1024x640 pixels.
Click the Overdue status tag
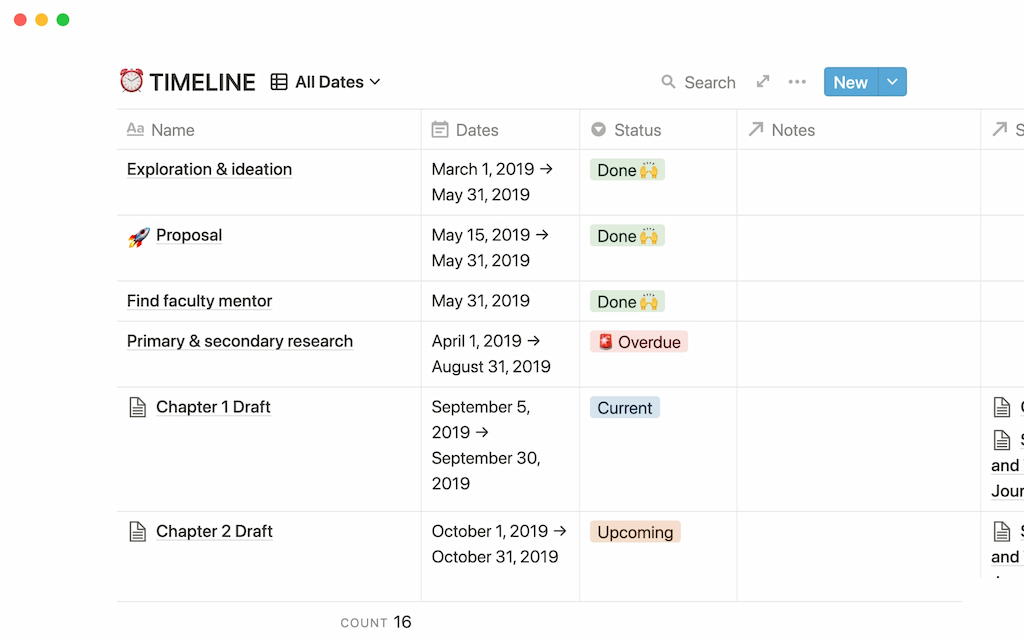pyautogui.click(x=638, y=341)
